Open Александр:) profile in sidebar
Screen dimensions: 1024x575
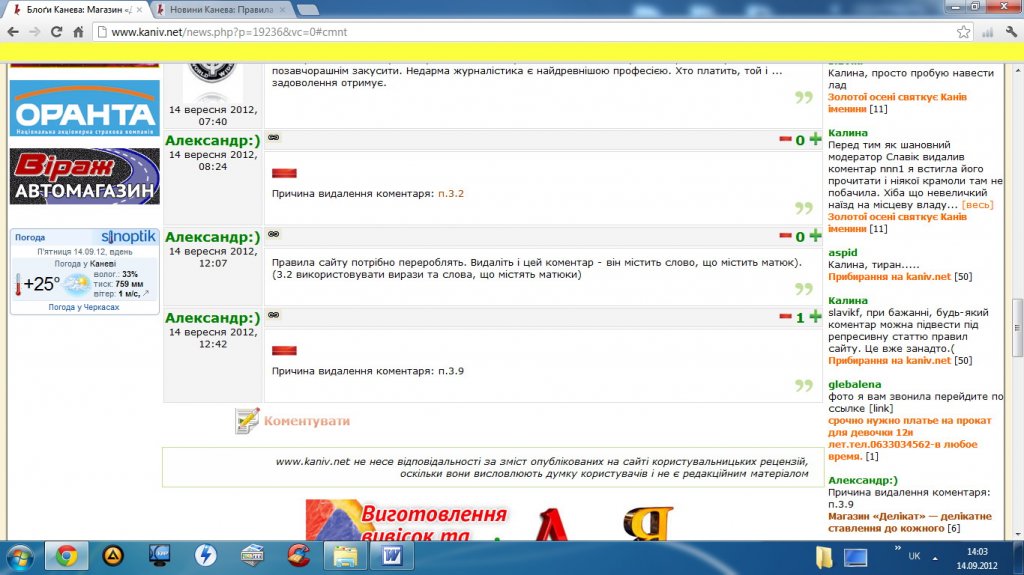[863, 480]
